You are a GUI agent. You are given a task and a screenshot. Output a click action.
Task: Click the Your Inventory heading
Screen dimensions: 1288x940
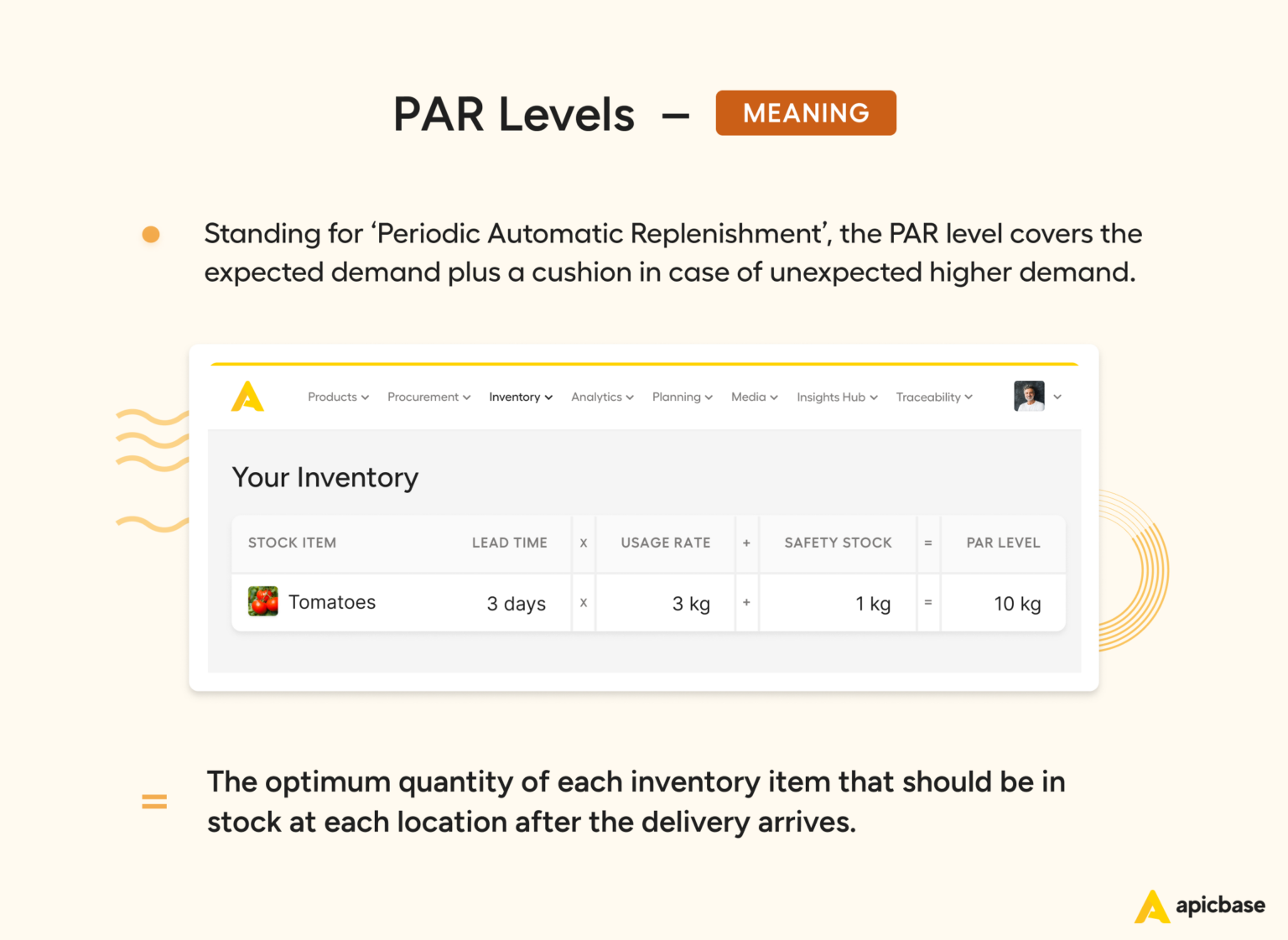[325, 477]
